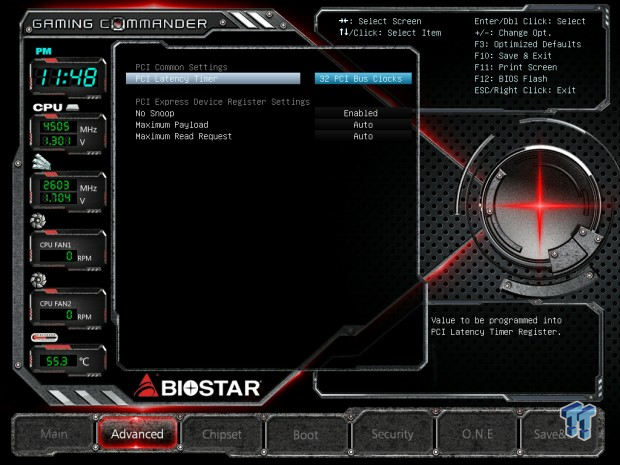Viewport: 620px width, 465px height.
Task: Change the Maximum Read Request Auto value
Action: pyautogui.click(x=363, y=136)
